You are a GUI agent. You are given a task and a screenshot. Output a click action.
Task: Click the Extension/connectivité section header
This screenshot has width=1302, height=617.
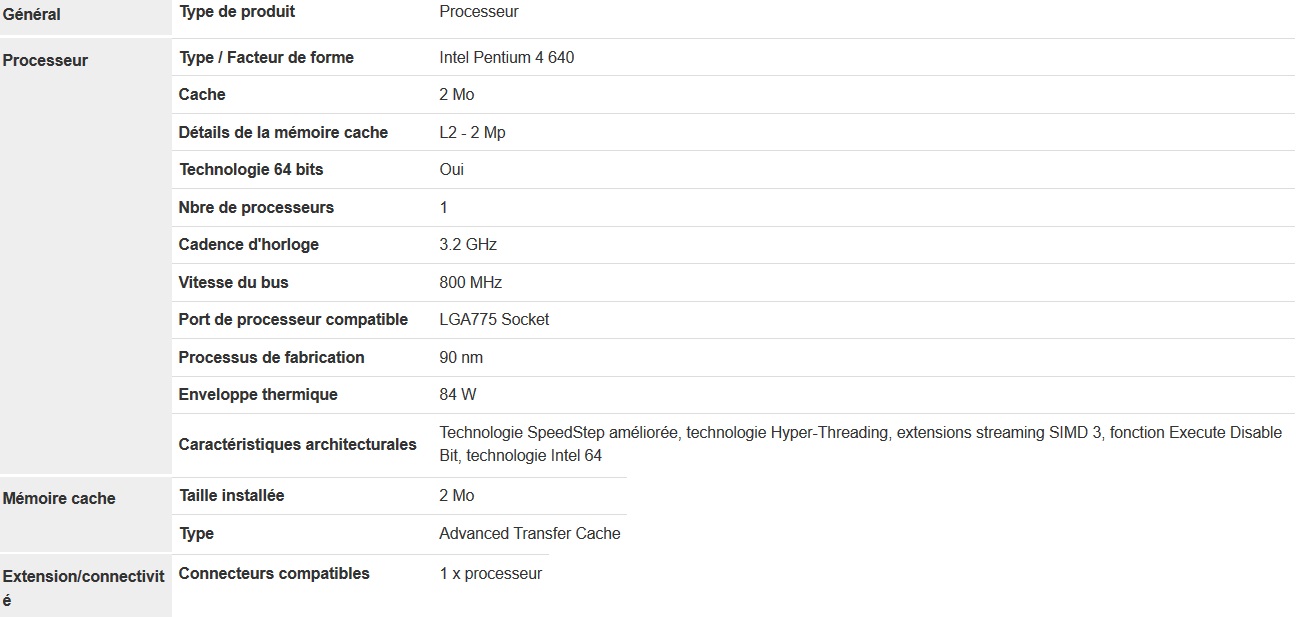click(83, 576)
